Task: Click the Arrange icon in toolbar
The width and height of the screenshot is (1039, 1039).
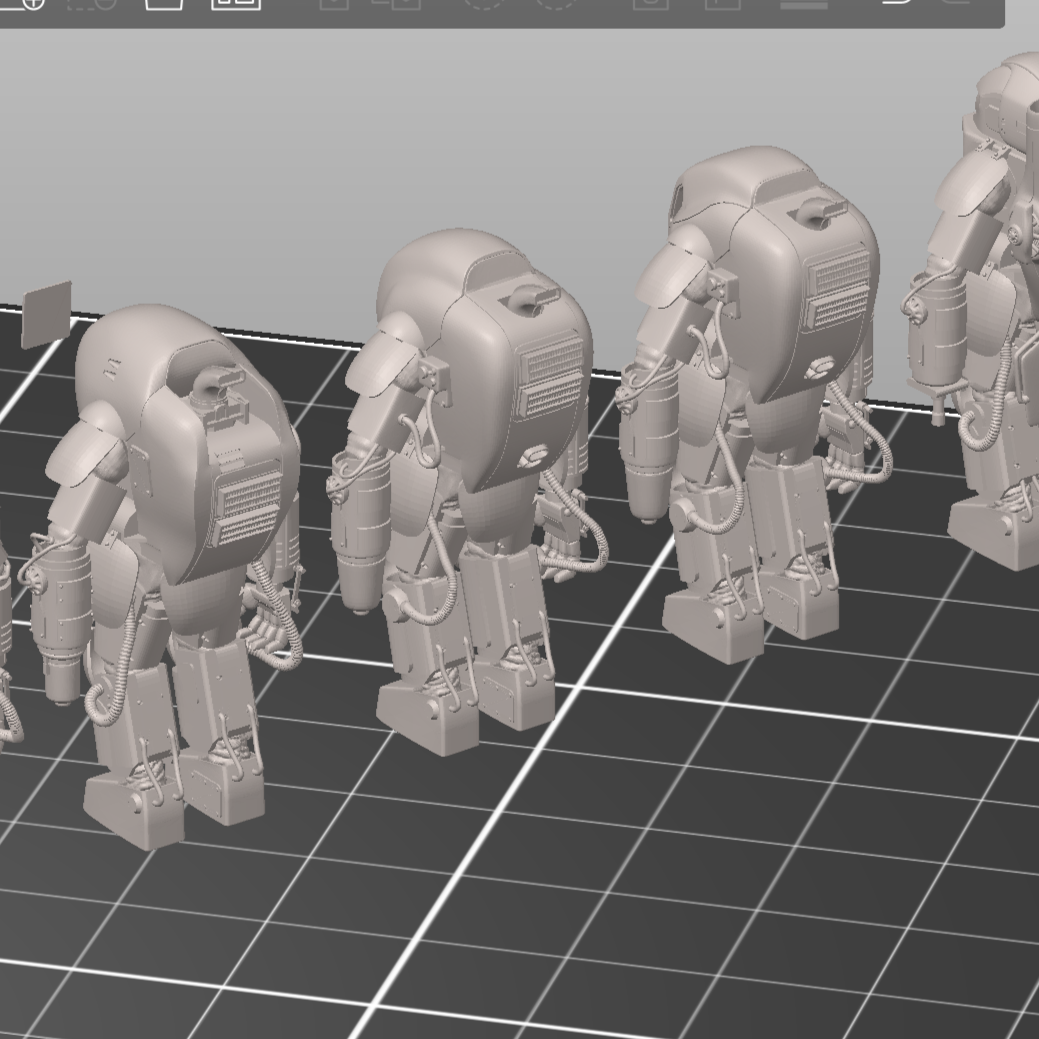Action: [236, 3]
